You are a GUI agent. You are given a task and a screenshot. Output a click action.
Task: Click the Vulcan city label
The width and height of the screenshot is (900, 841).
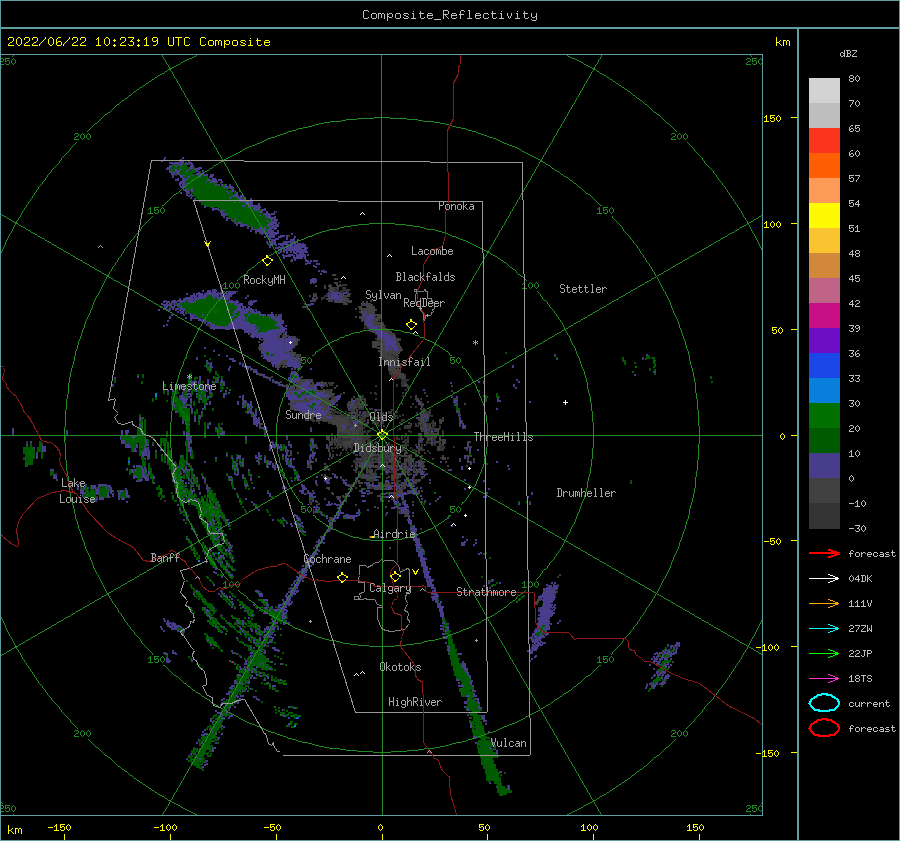point(509,743)
